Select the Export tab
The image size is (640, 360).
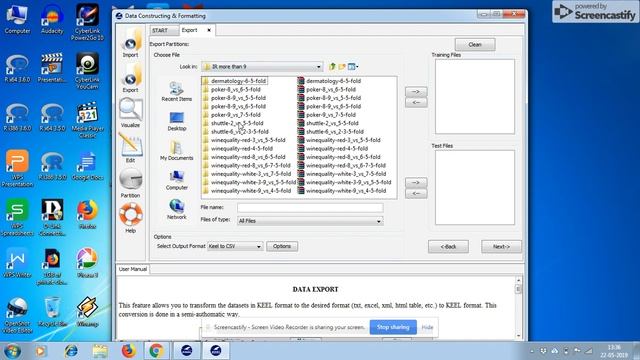189,30
